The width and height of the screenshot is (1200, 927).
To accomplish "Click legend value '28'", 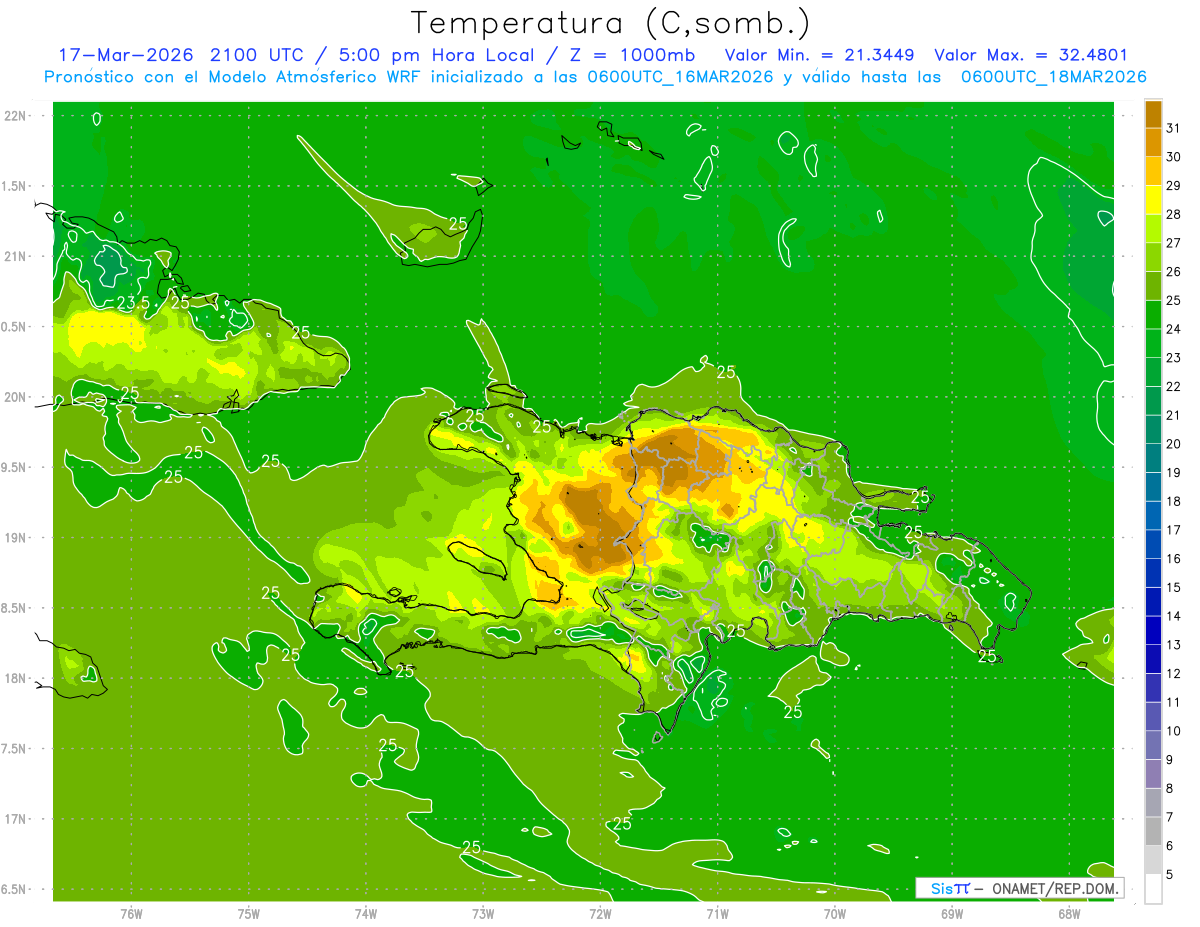I will [x=1173, y=214].
